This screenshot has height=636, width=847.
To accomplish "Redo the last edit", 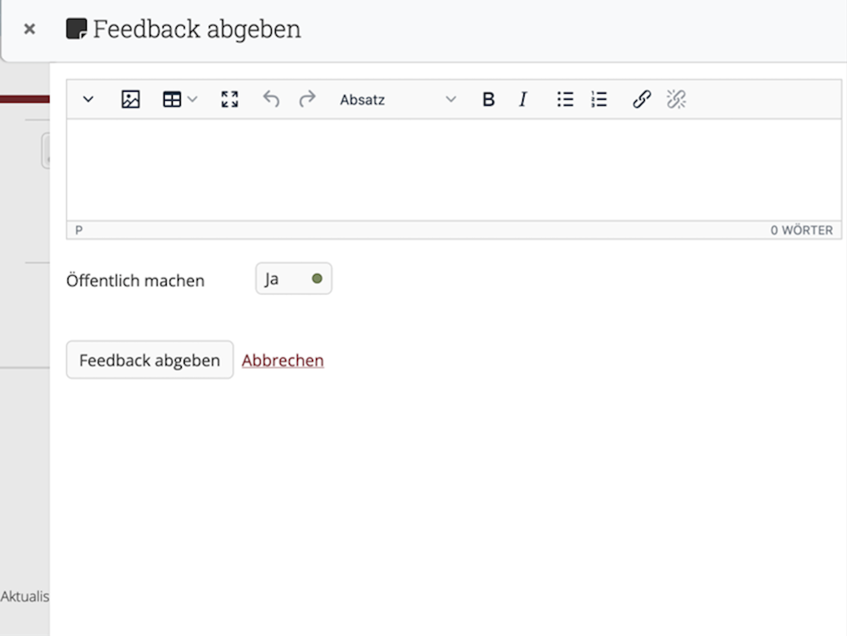I will tap(307, 99).
